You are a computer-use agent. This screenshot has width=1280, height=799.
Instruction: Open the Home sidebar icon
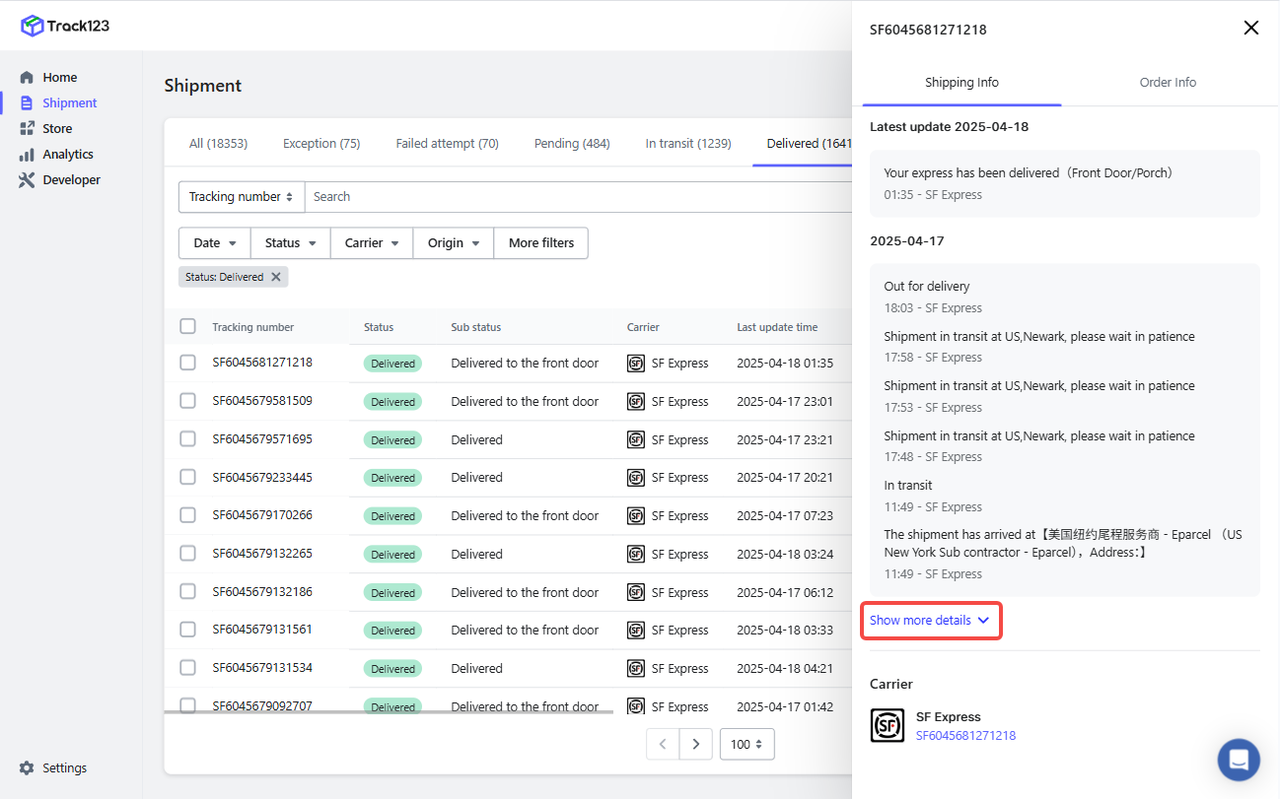(27, 77)
